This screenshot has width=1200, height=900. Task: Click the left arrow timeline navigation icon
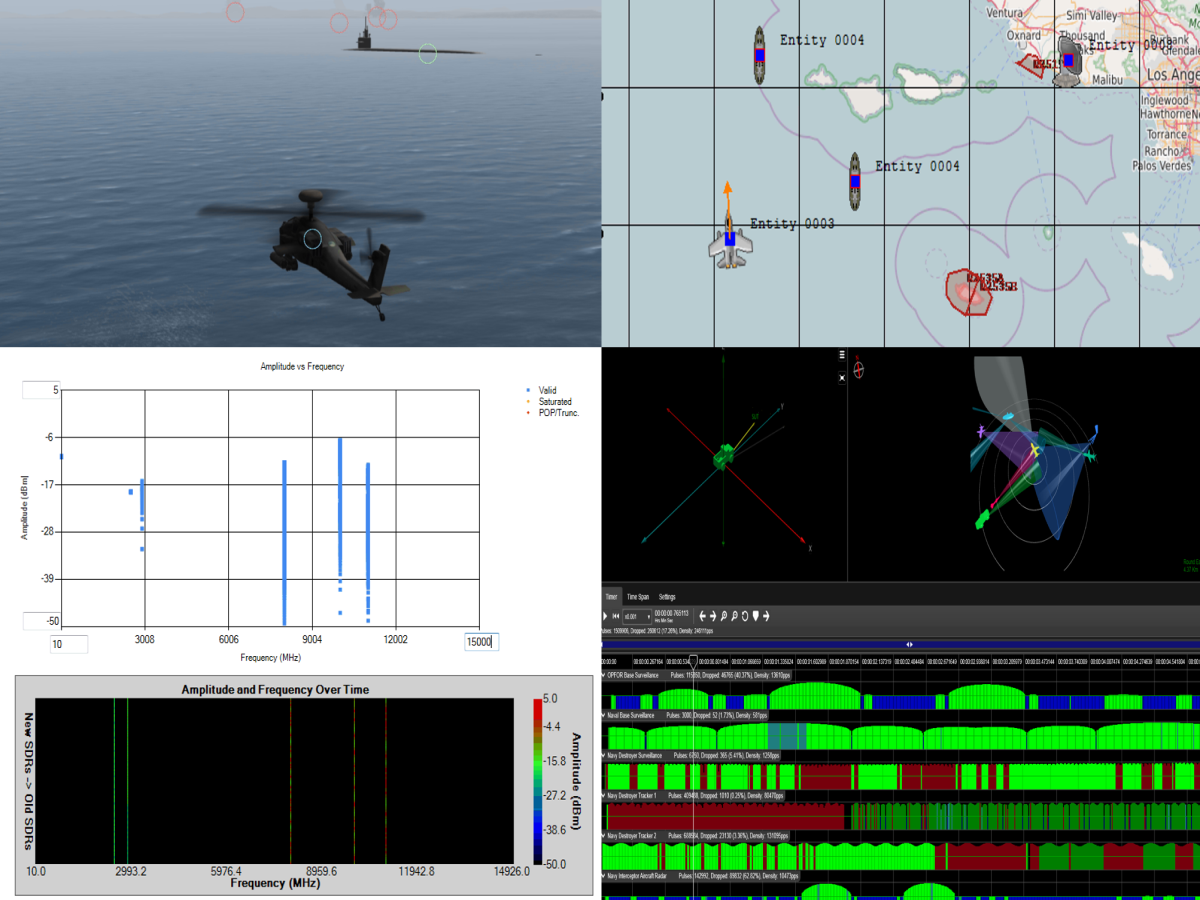(x=702, y=616)
